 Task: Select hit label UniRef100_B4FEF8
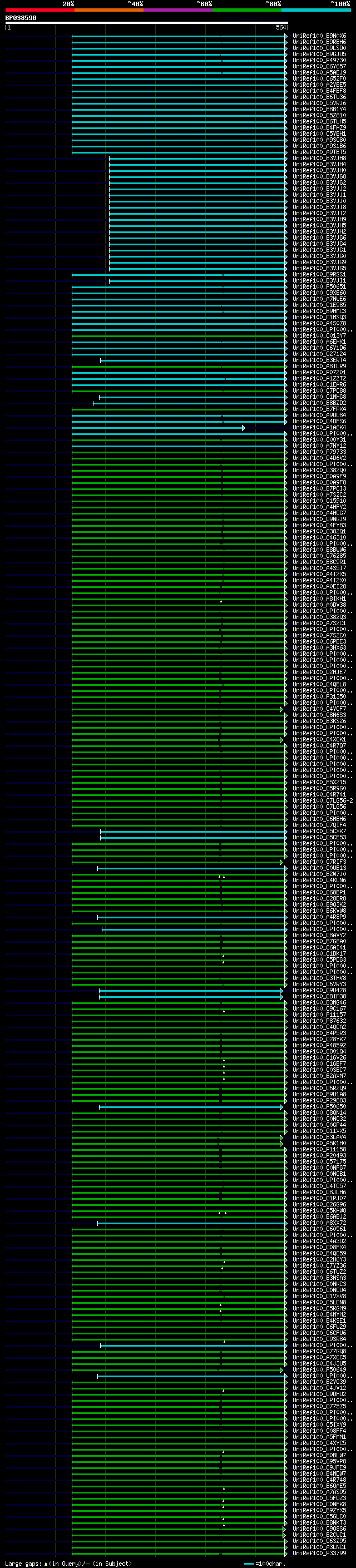[319, 91]
